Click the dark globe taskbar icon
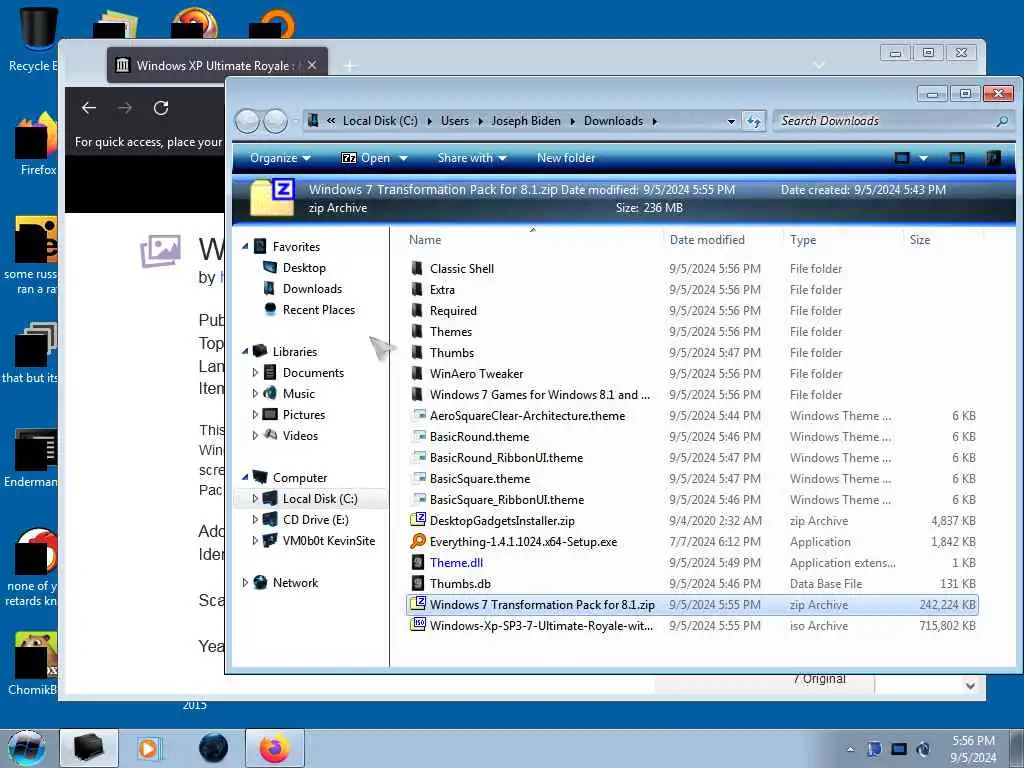Image resolution: width=1024 pixels, height=768 pixels. pyautogui.click(x=214, y=748)
